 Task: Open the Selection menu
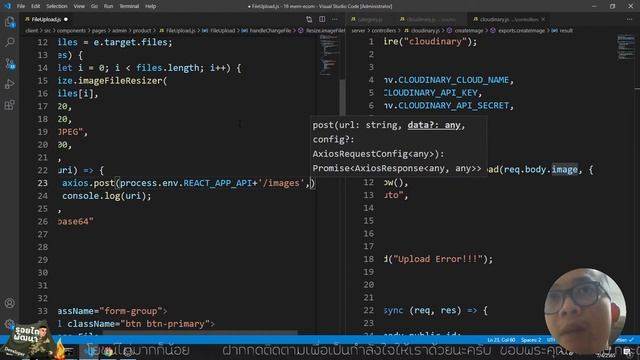click(57, 6)
